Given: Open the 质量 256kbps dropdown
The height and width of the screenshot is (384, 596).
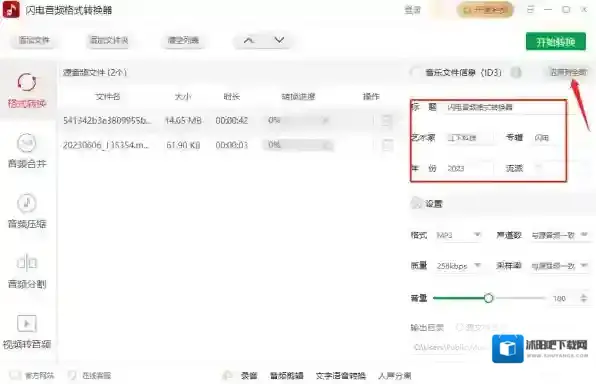Looking at the screenshot, I should click(x=459, y=265).
